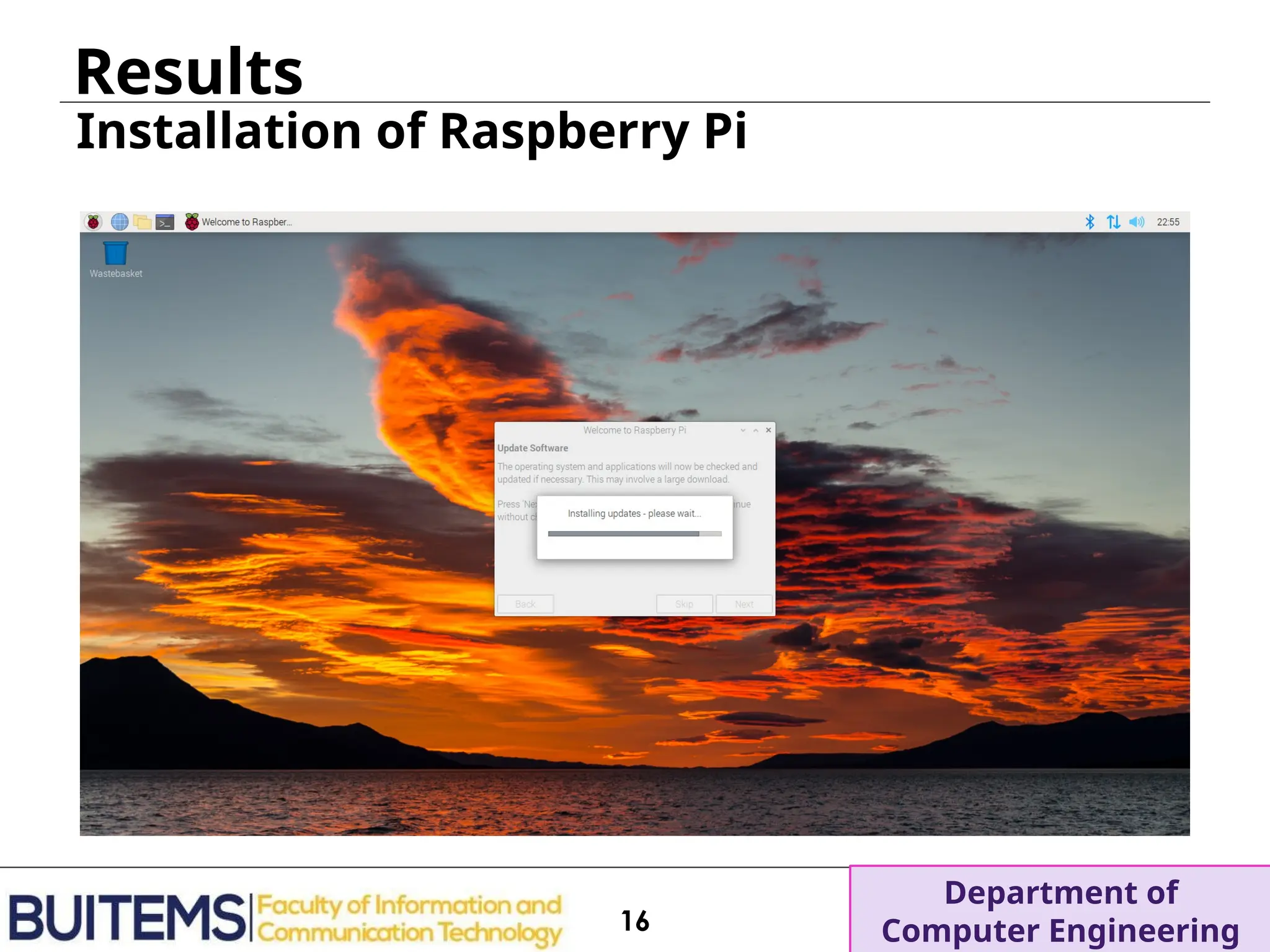The width and height of the screenshot is (1270, 952).
Task: Open the Raspberry Pi main menu
Action: pos(94,222)
